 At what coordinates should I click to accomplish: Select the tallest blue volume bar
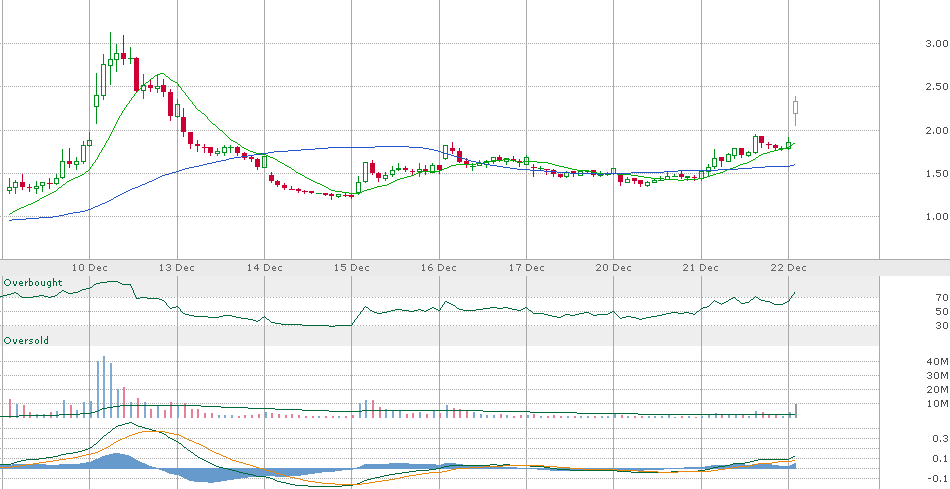[104, 386]
